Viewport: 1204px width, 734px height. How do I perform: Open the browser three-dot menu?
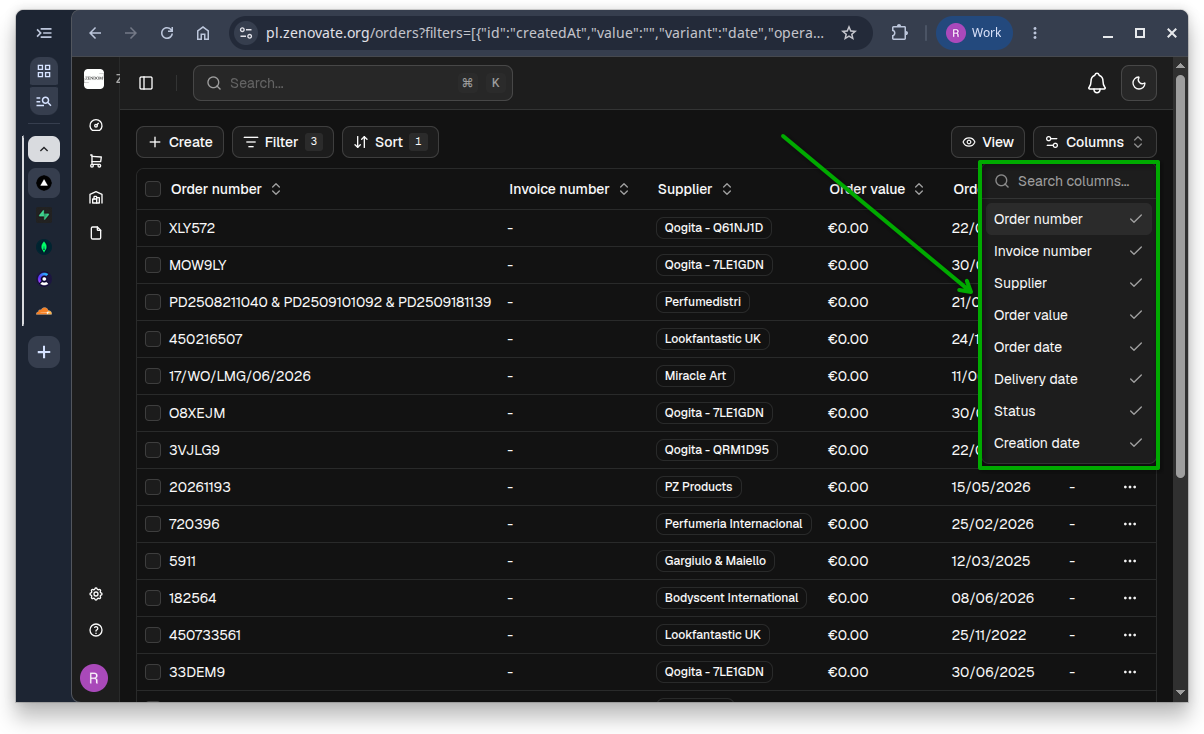click(1034, 33)
